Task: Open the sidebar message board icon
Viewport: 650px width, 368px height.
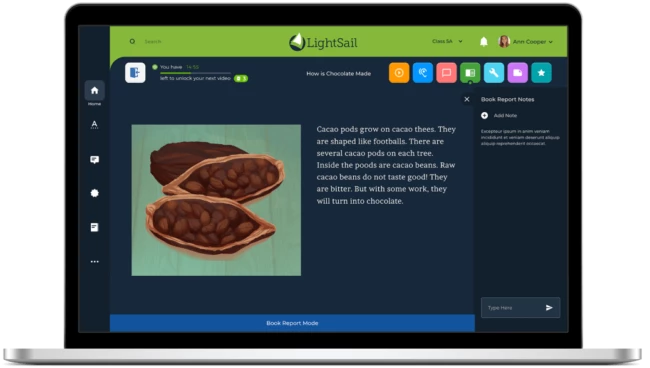Action: pos(95,160)
